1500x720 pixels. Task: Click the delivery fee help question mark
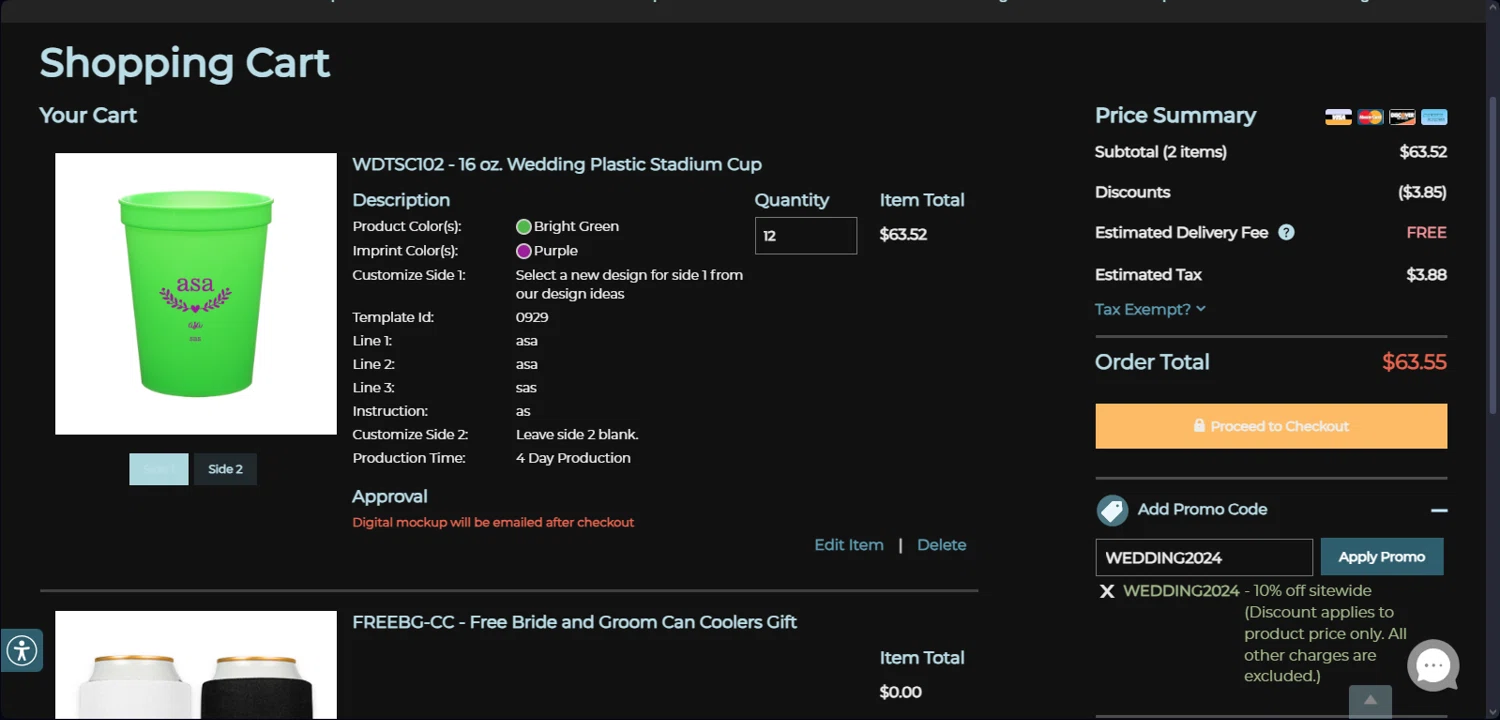1286,232
